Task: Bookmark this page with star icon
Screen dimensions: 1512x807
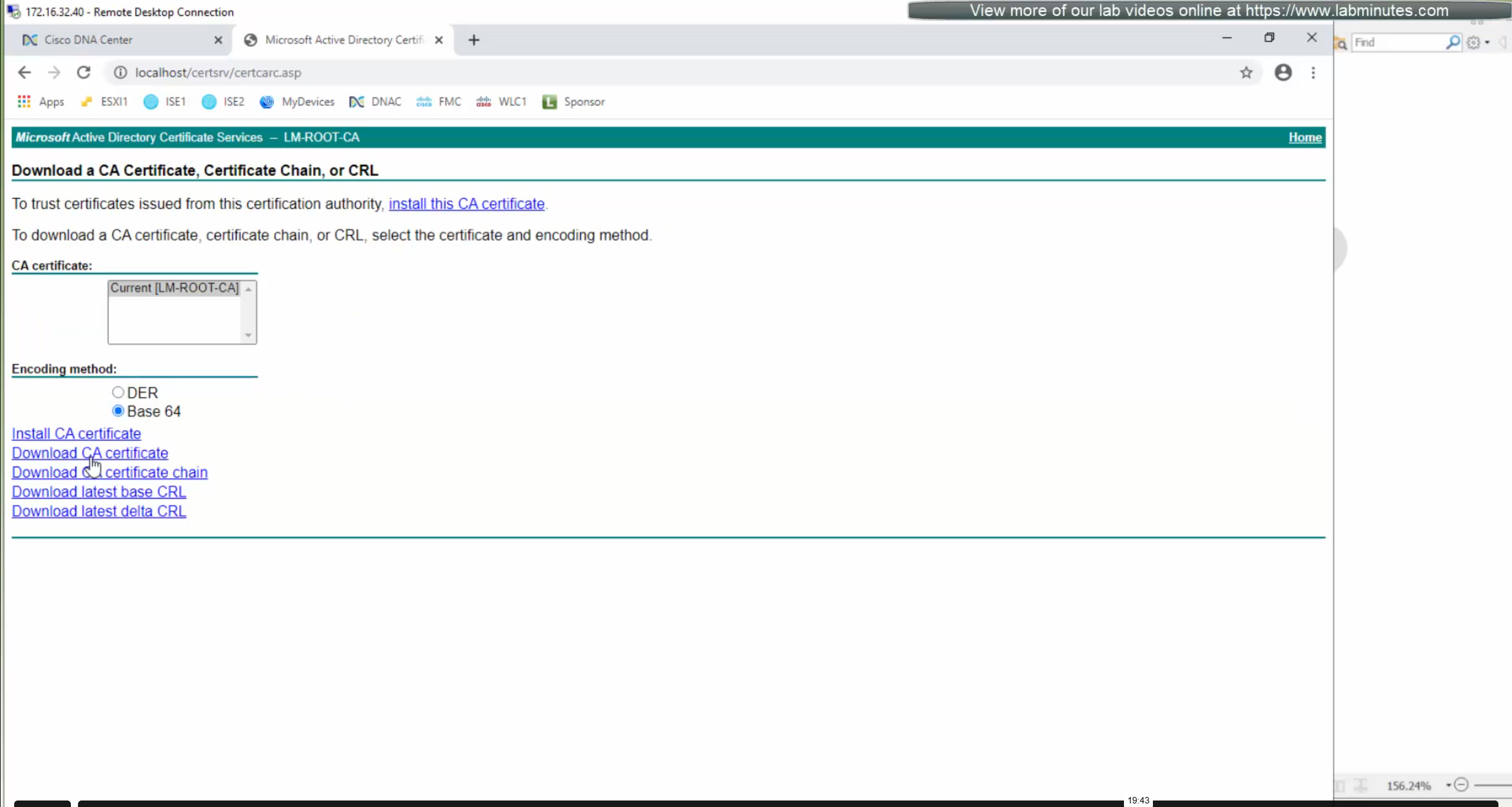Action: (x=1246, y=73)
